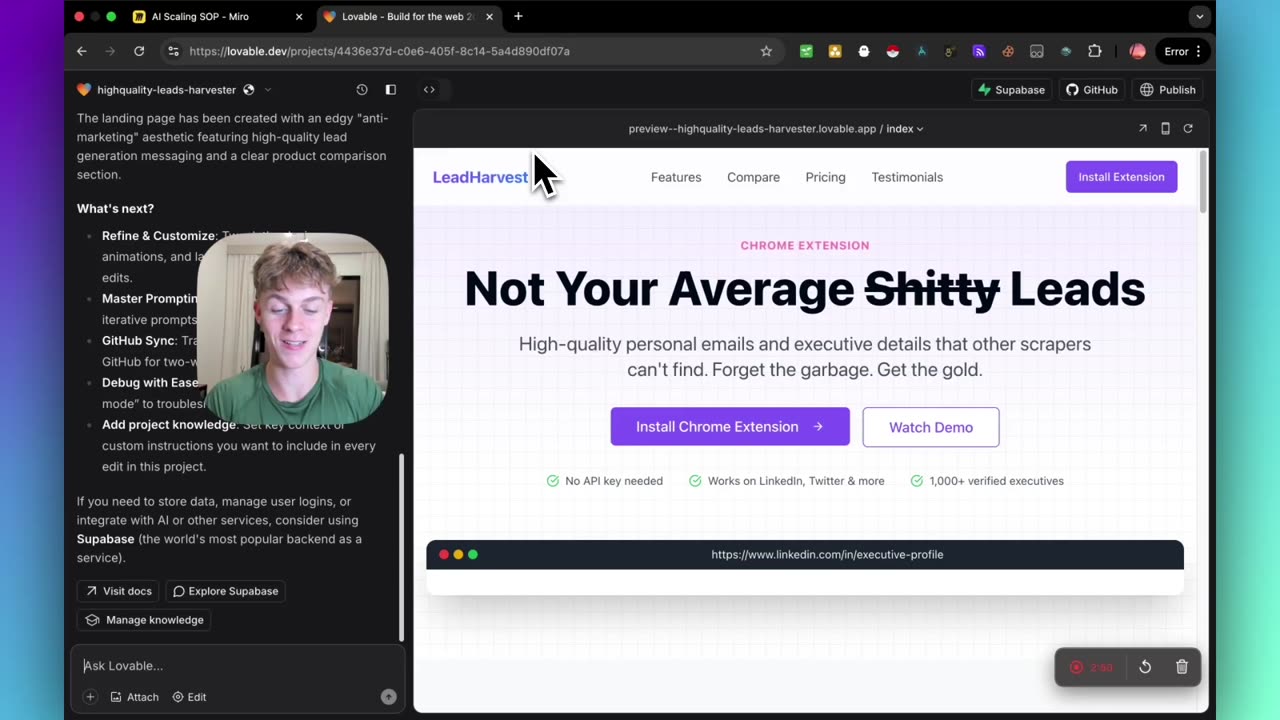Click Install Chrome Extension hero button
Viewport: 1280px width, 720px height.
tap(730, 426)
